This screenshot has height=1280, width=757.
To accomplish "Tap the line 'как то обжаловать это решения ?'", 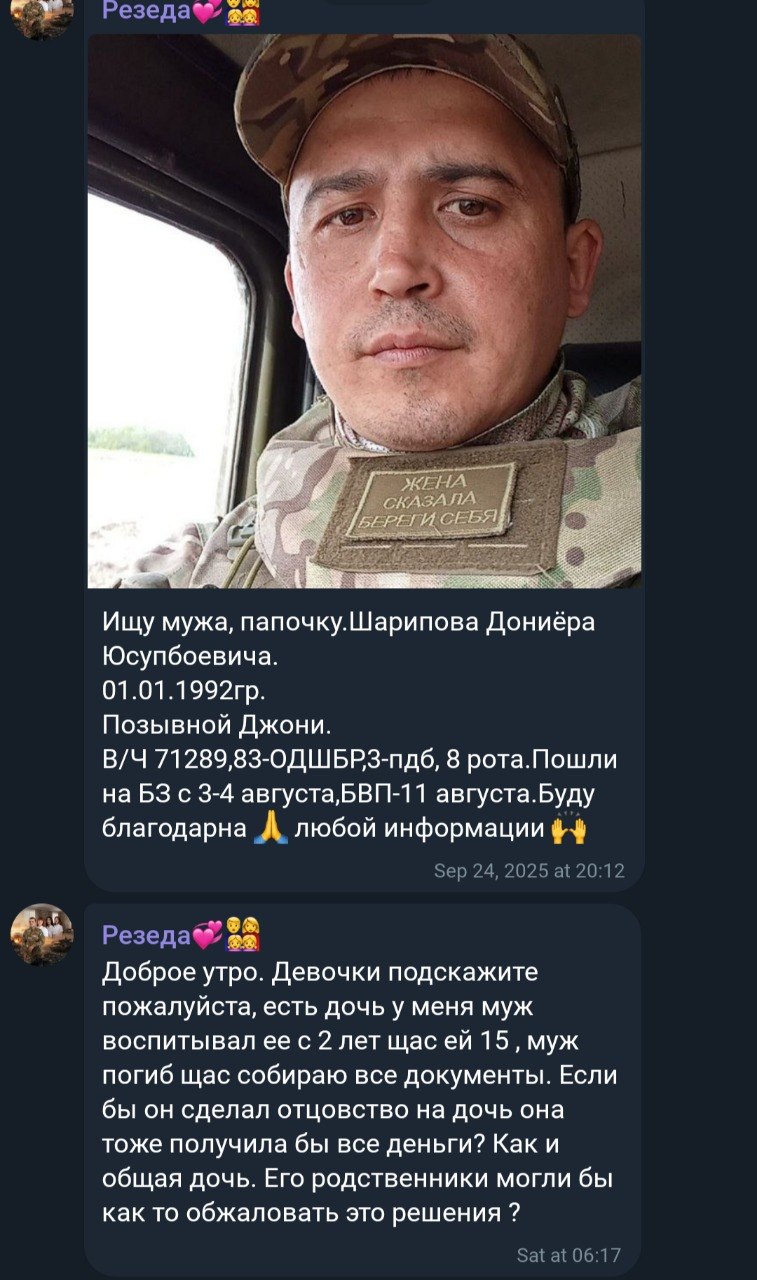I will 312,1213.
